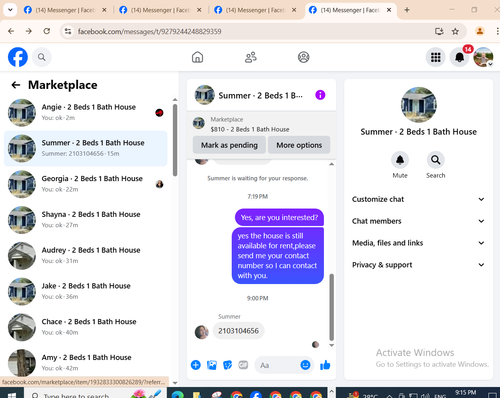
Task: Open the Groups icon in top navigation
Action: [x=303, y=57]
